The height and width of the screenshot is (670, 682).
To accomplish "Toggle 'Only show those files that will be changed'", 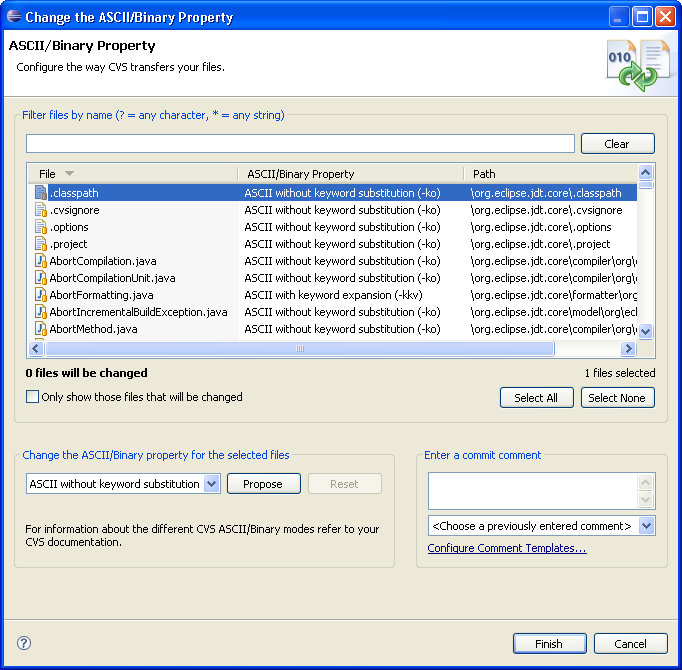I will pos(32,396).
